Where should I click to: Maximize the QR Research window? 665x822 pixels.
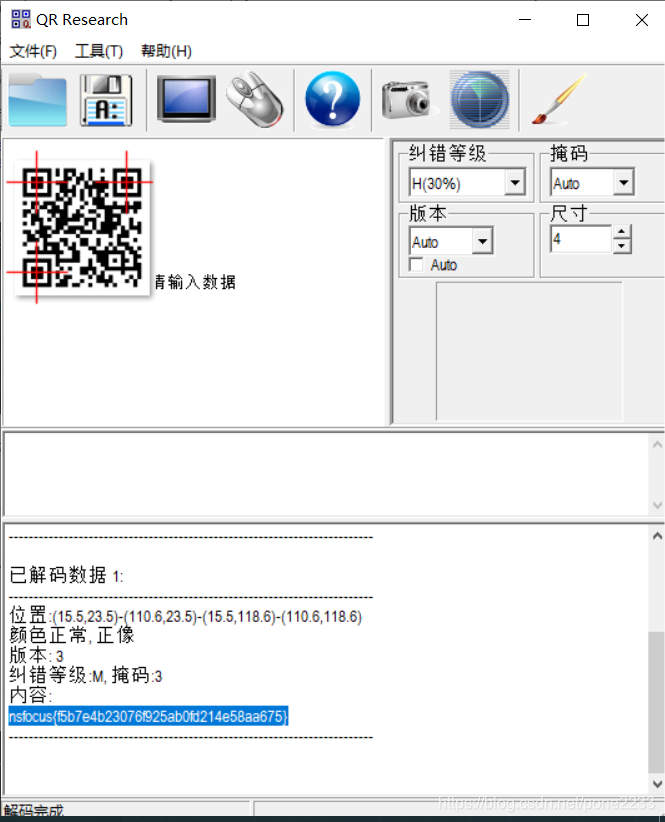tap(583, 20)
